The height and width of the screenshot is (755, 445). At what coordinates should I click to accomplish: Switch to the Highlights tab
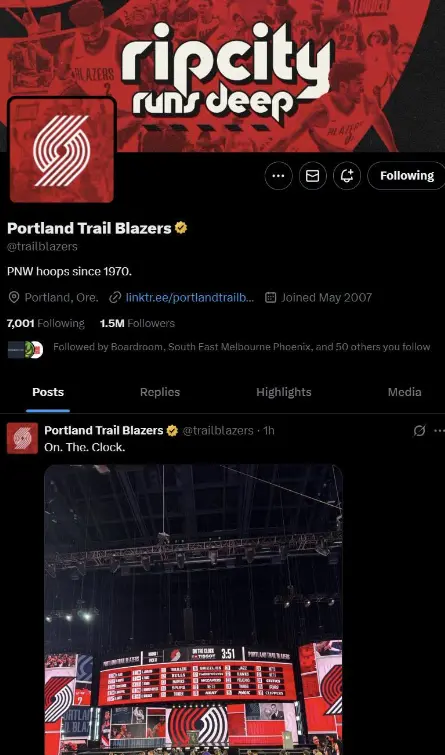point(284,392)
